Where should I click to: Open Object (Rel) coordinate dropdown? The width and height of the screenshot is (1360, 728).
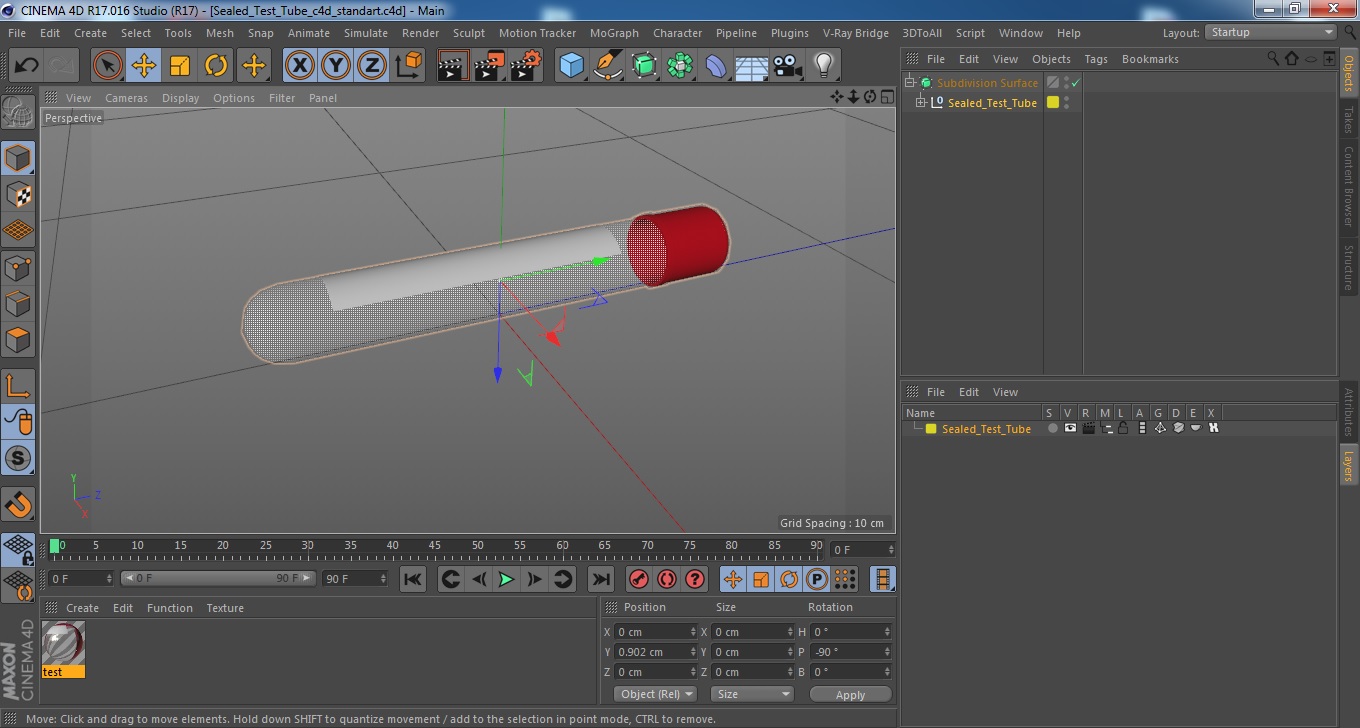pyautogui.click(x=655, y=694)
